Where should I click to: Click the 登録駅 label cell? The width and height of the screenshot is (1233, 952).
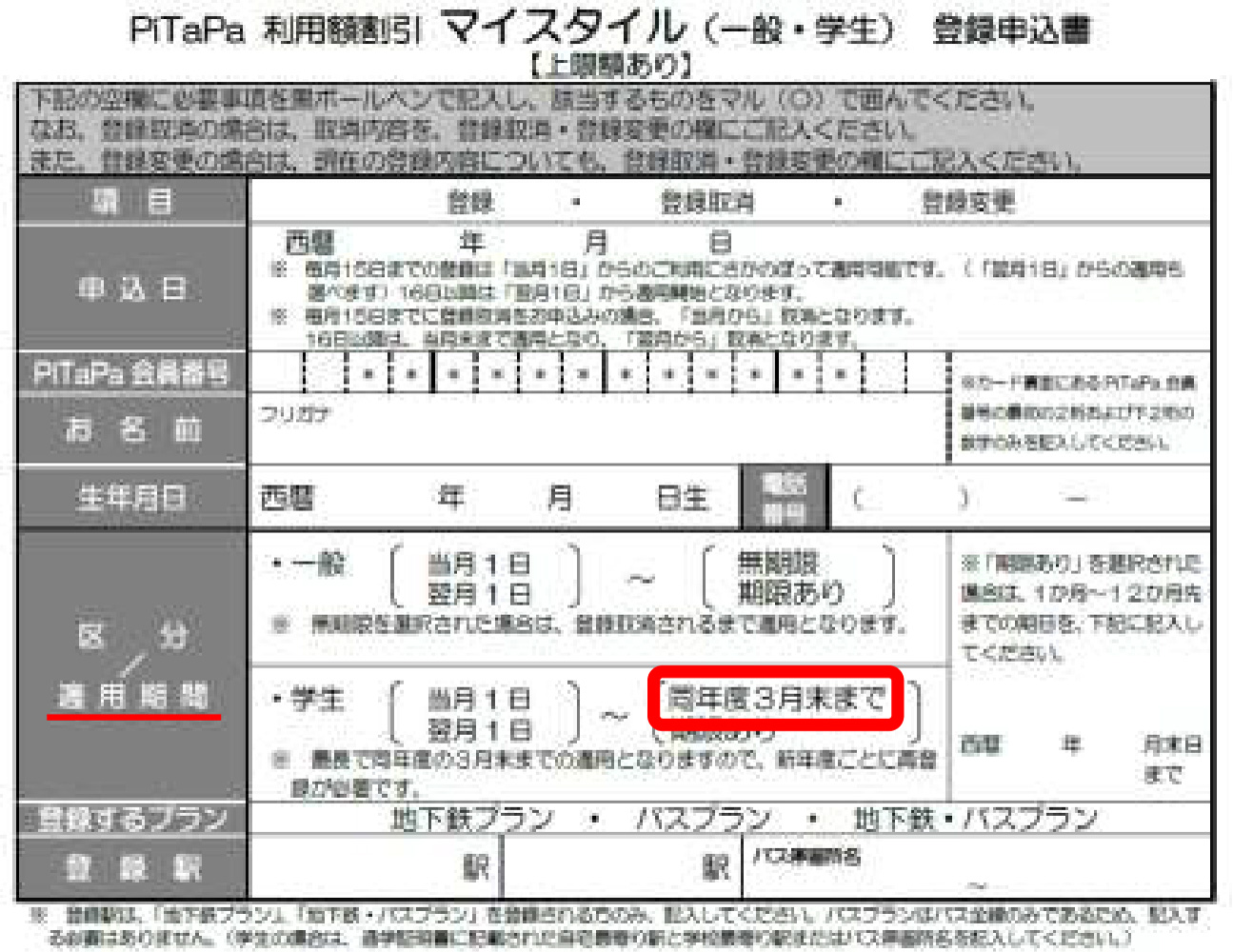(132, 867)
